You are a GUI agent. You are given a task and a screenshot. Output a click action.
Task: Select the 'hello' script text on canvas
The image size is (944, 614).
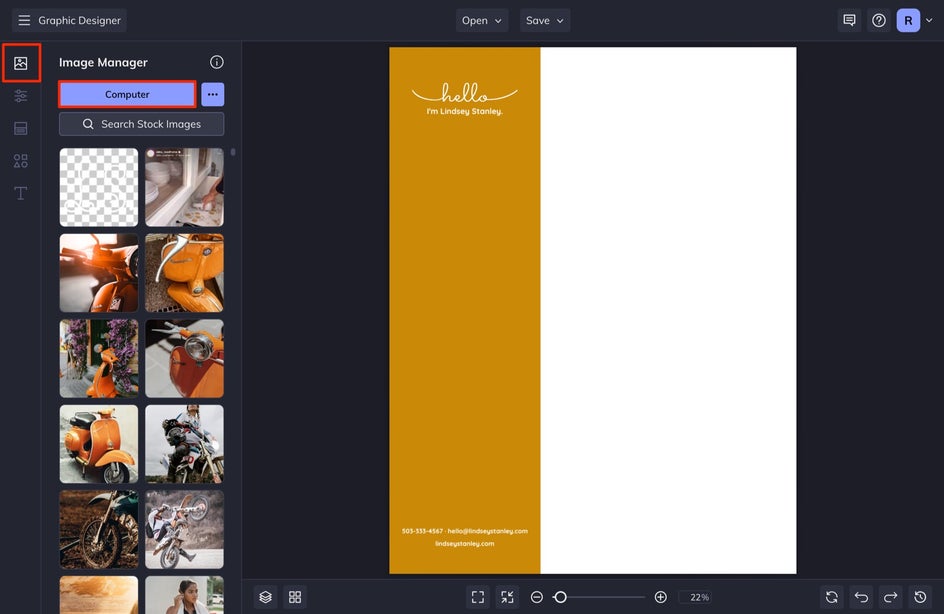coord(464,93)
